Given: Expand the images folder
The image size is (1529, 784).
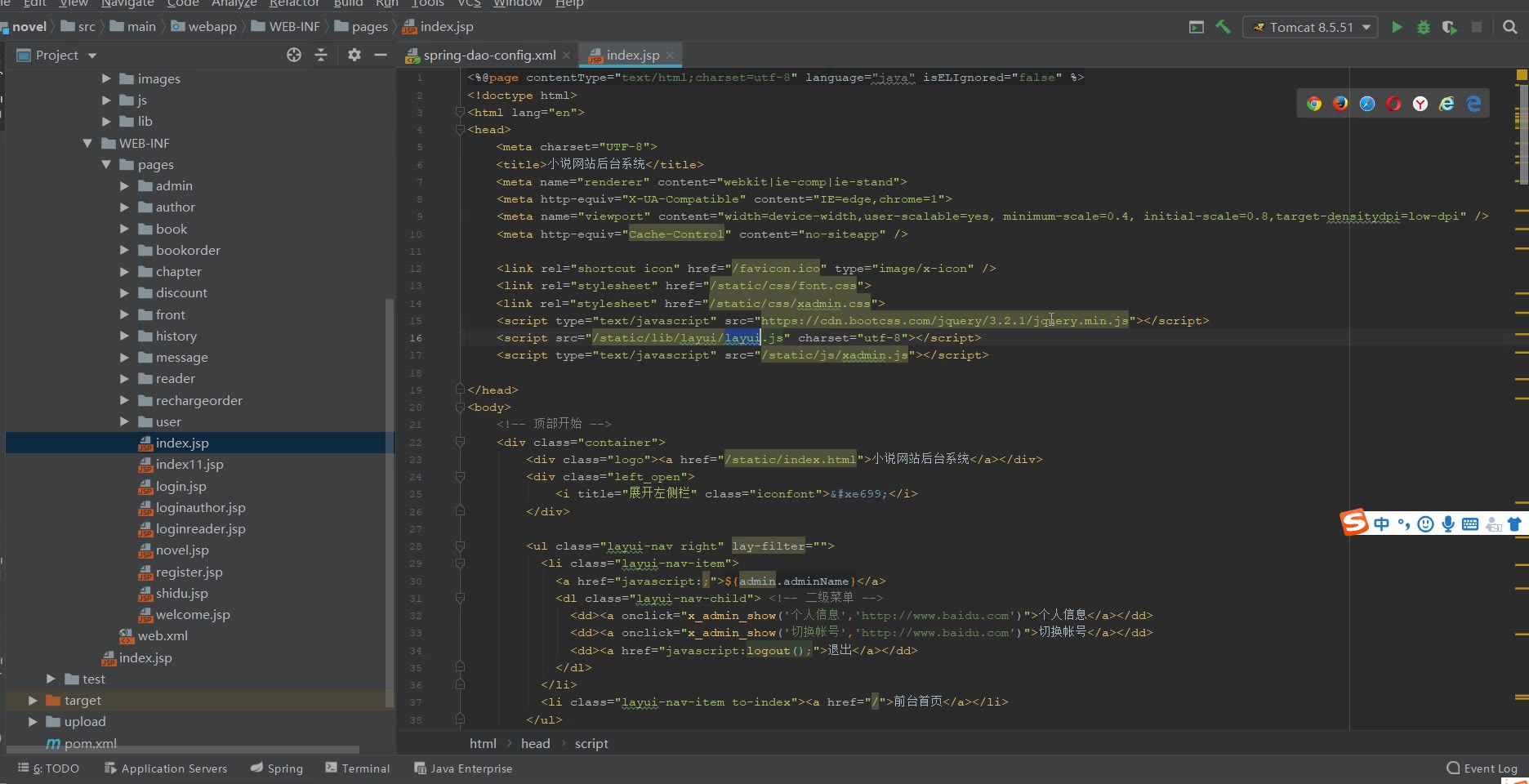Looking at the screenshot, I should click(x=106, y=78).
